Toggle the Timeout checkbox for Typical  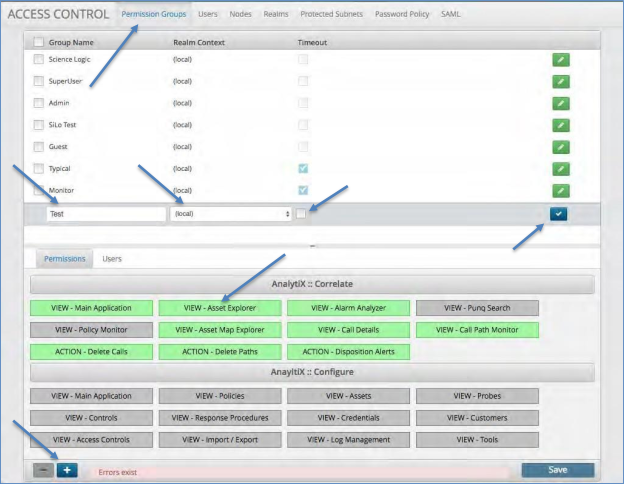click(303, 168)
